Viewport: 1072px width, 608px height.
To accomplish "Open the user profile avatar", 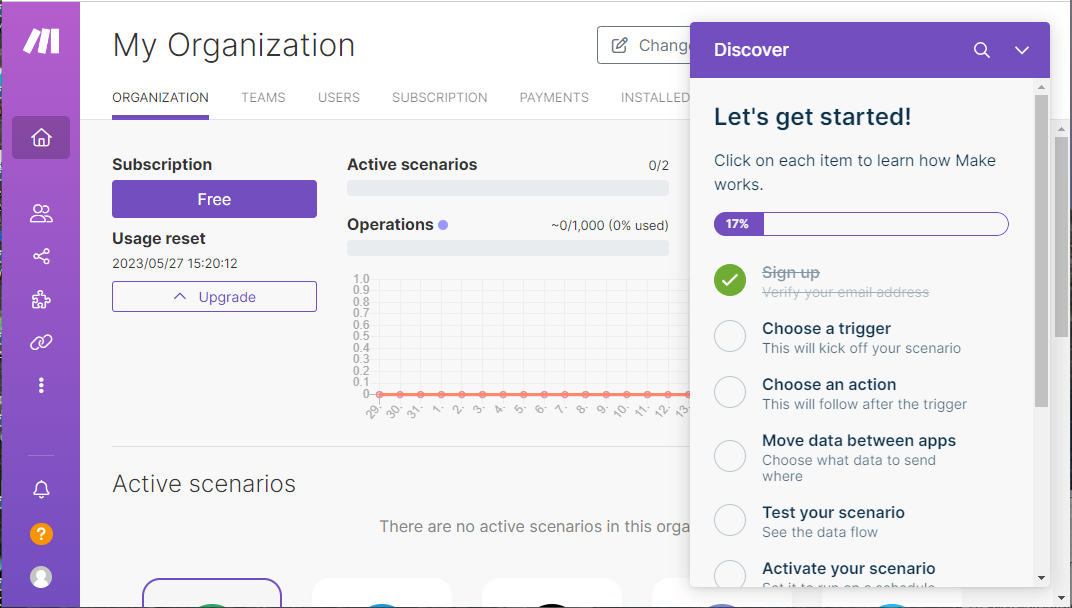I will pyautogui.click(x=41, y=577).
